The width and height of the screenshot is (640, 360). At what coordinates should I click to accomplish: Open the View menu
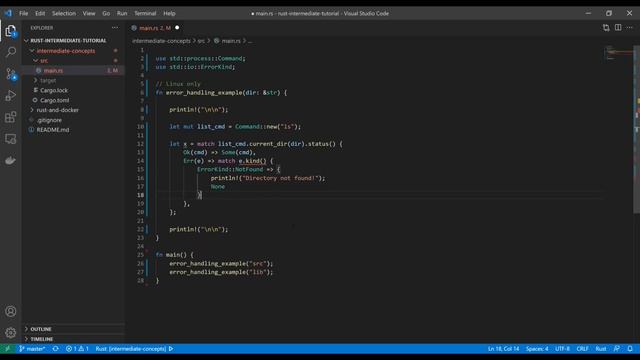(89, 13)
